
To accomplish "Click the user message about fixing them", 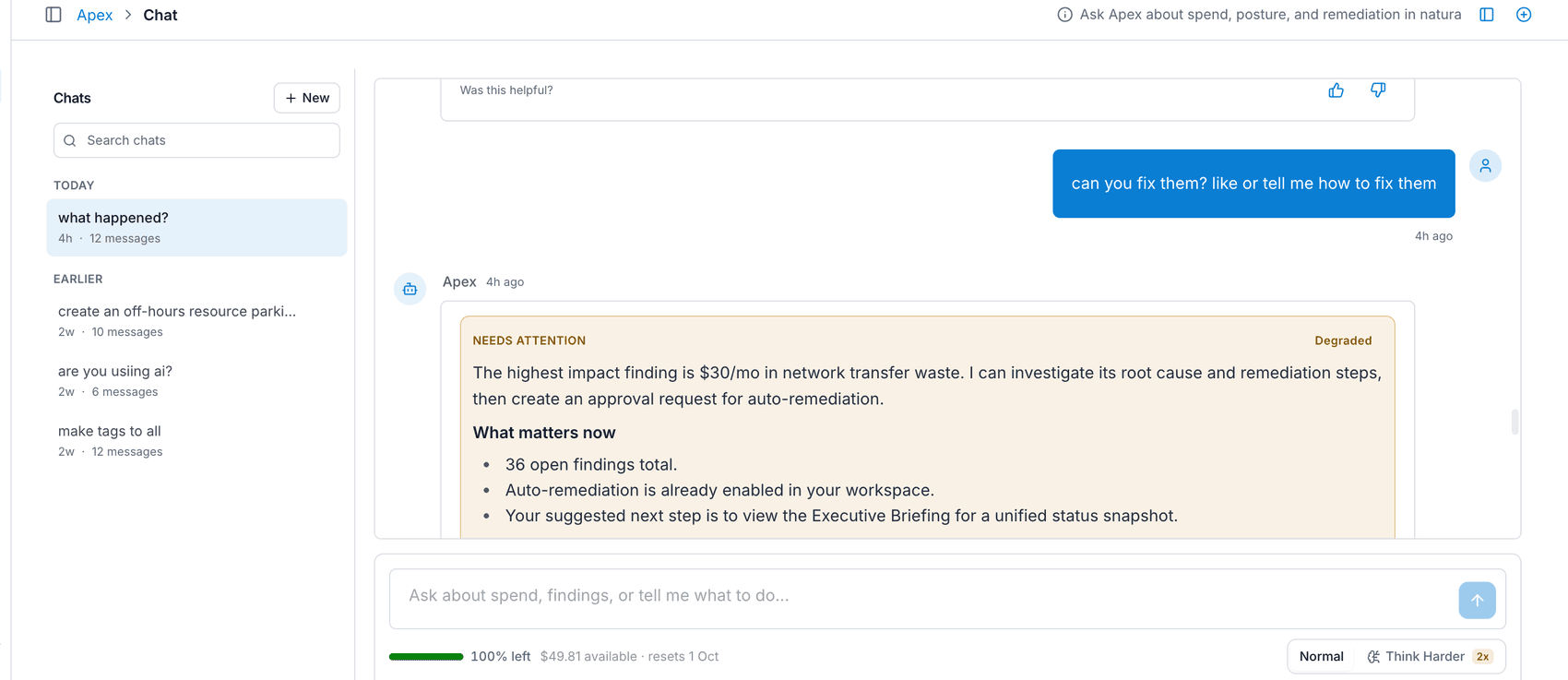I will click(1253, 184).
